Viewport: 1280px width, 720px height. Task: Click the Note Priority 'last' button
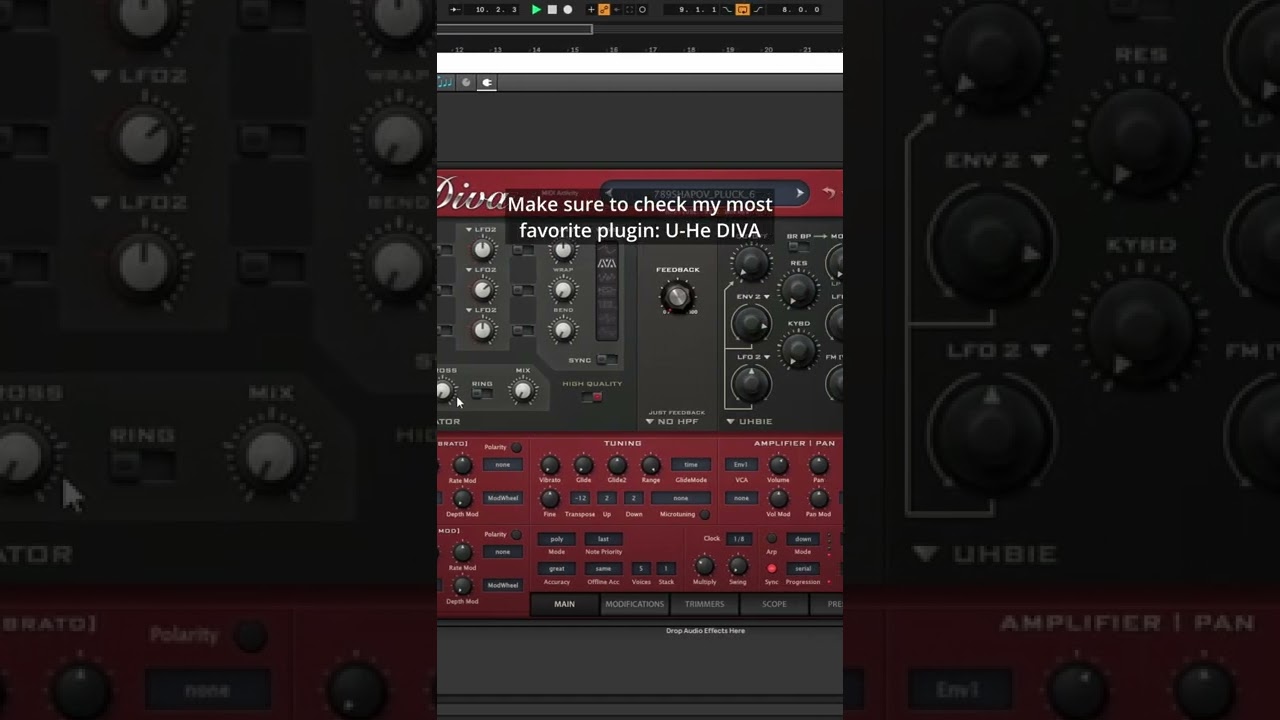603,539
